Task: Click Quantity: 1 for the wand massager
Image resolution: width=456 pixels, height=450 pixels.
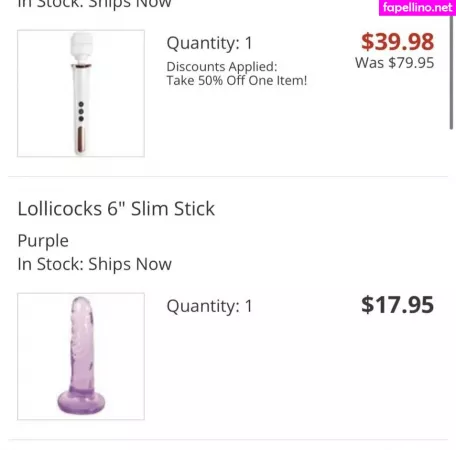Action: click(210, 43)
